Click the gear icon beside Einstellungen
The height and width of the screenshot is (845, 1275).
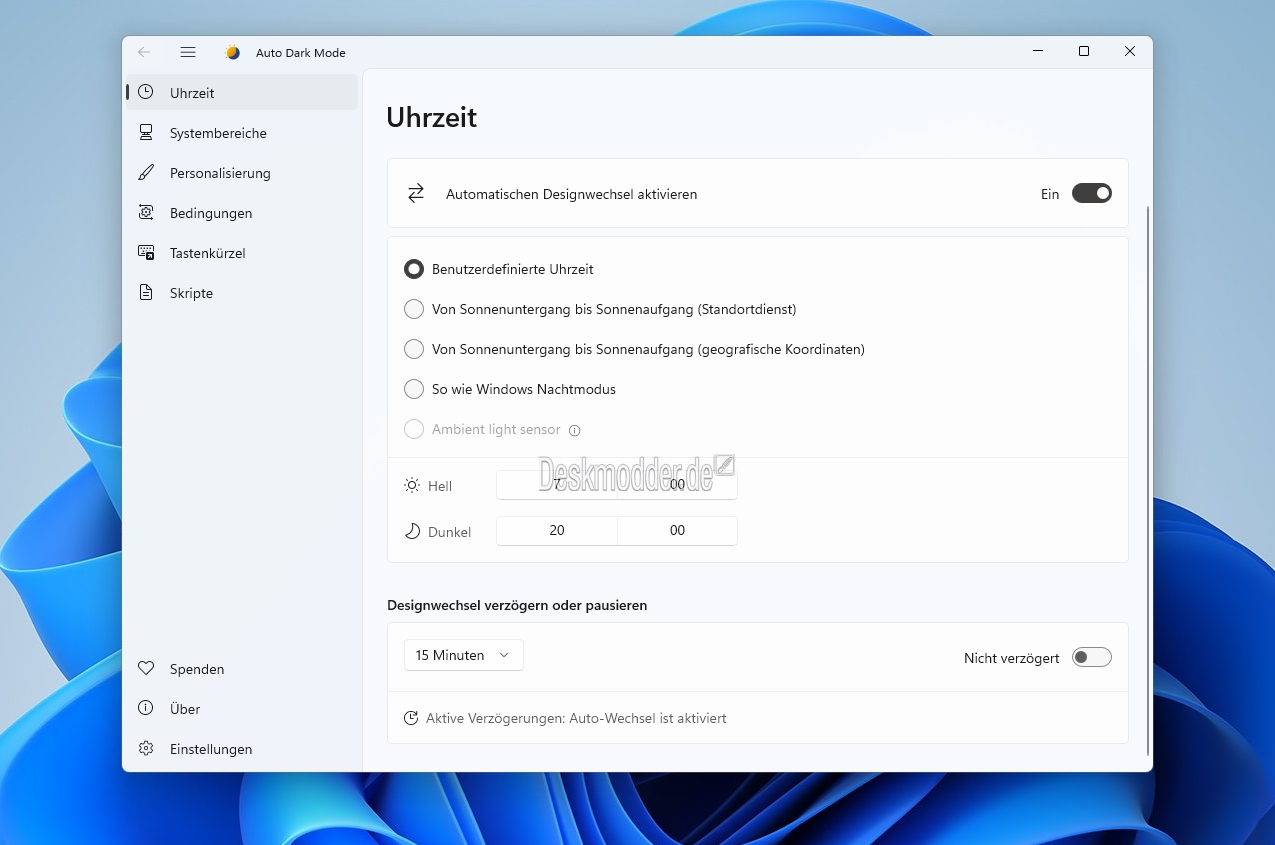tap(146, 748)
